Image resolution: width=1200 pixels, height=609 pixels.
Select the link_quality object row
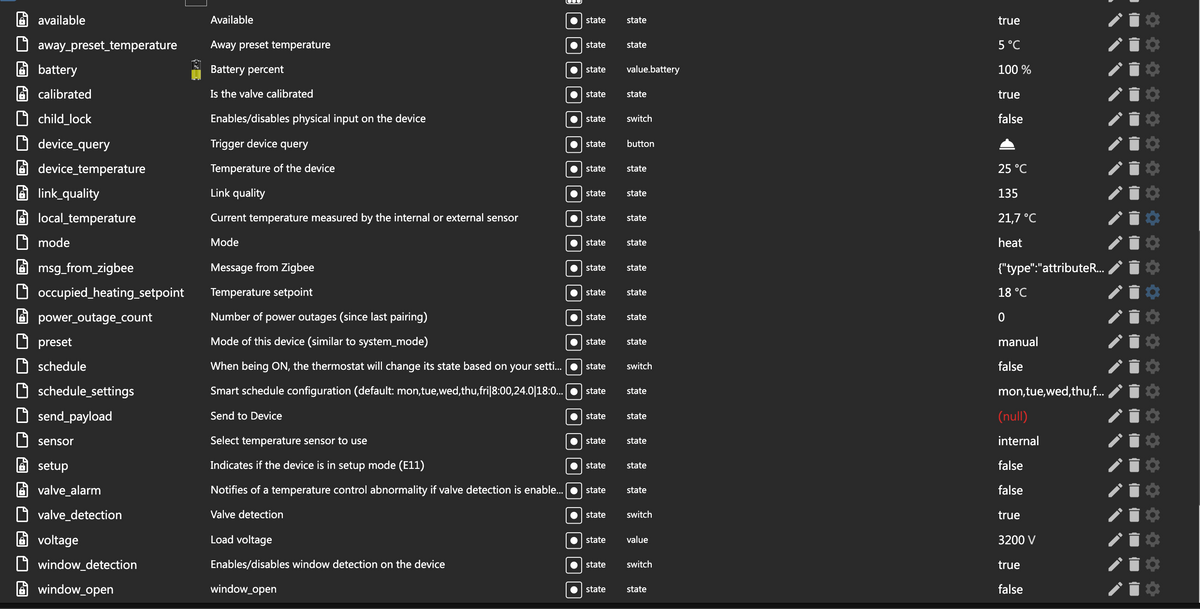(x=68, y=194)
